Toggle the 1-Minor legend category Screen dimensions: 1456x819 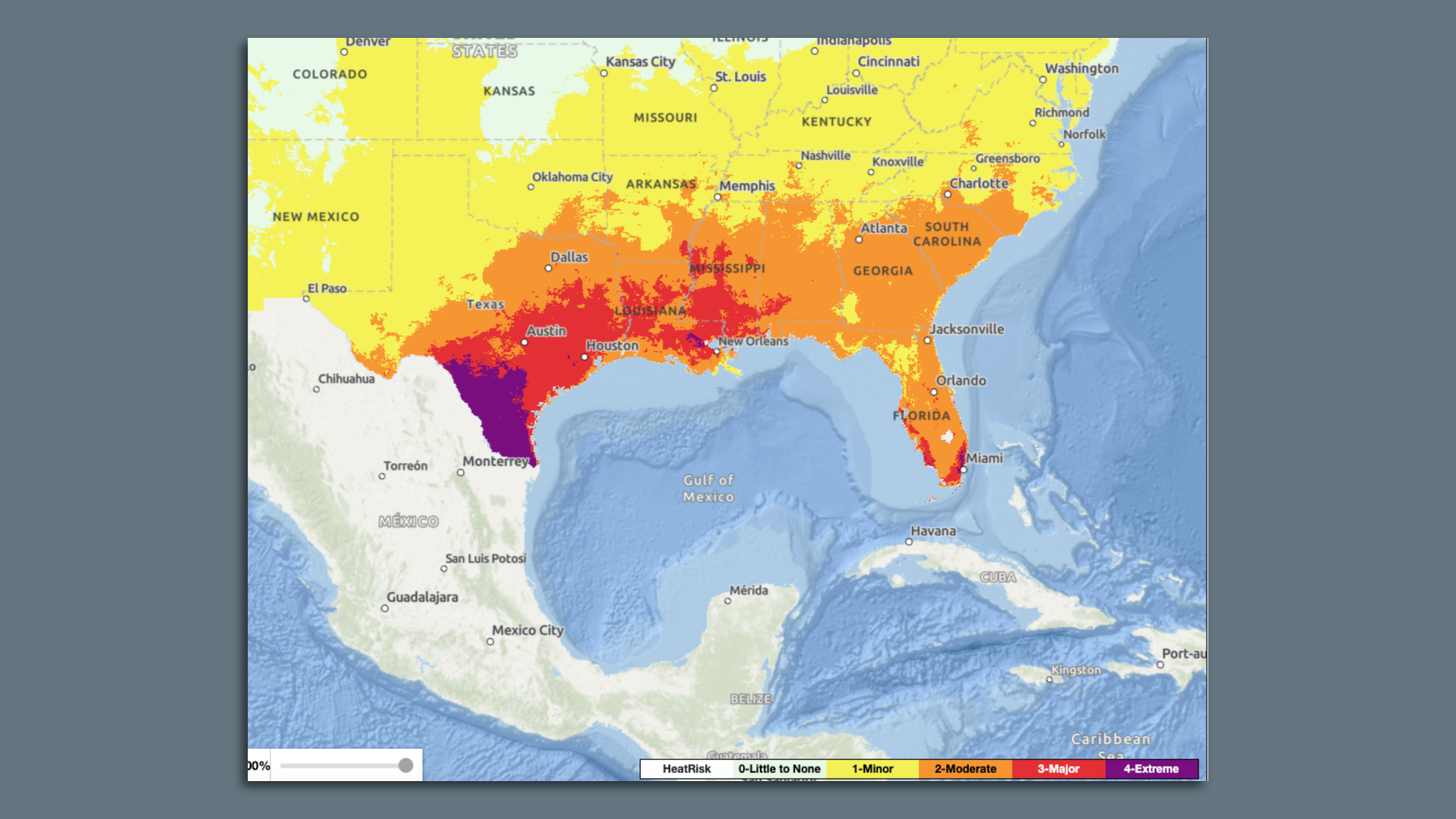click(872, 768)
